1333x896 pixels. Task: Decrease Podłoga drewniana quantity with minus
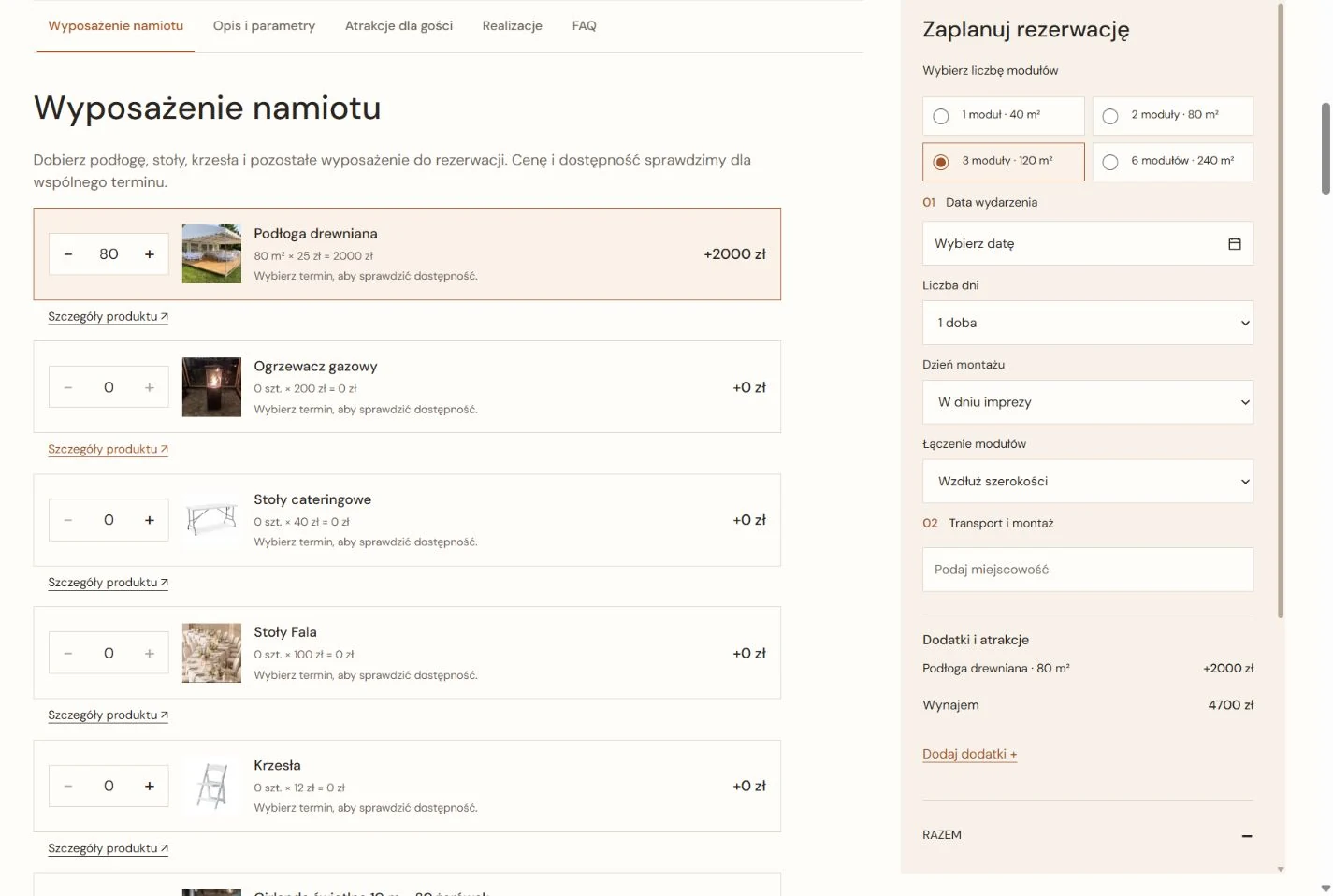(x=68, y=254)
